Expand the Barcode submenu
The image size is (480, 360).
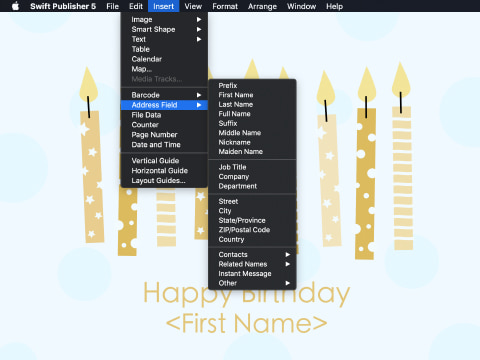coord(164,95)
